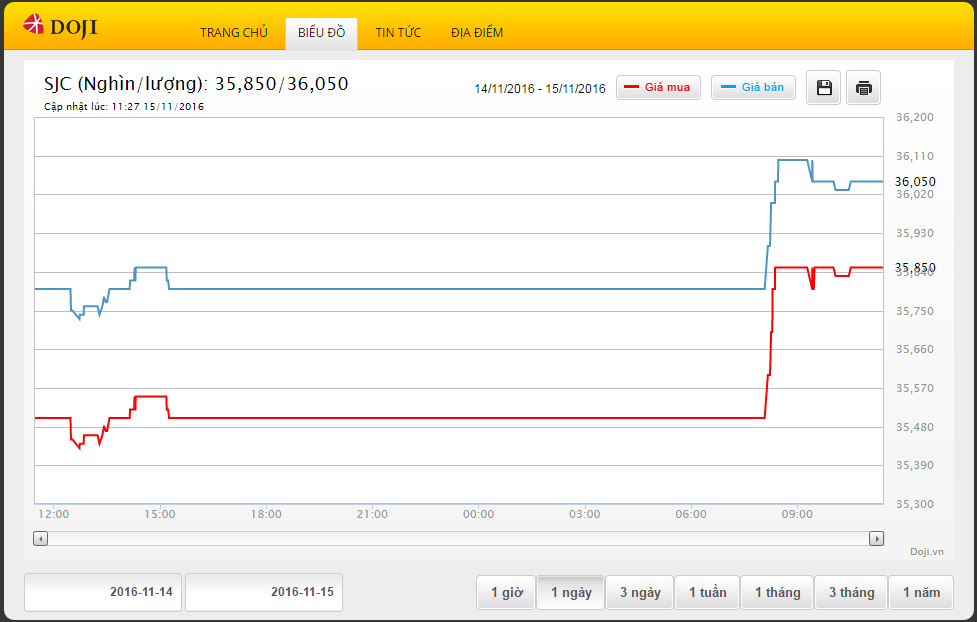Open the TRANG CHỦ tab

[234, 32]
